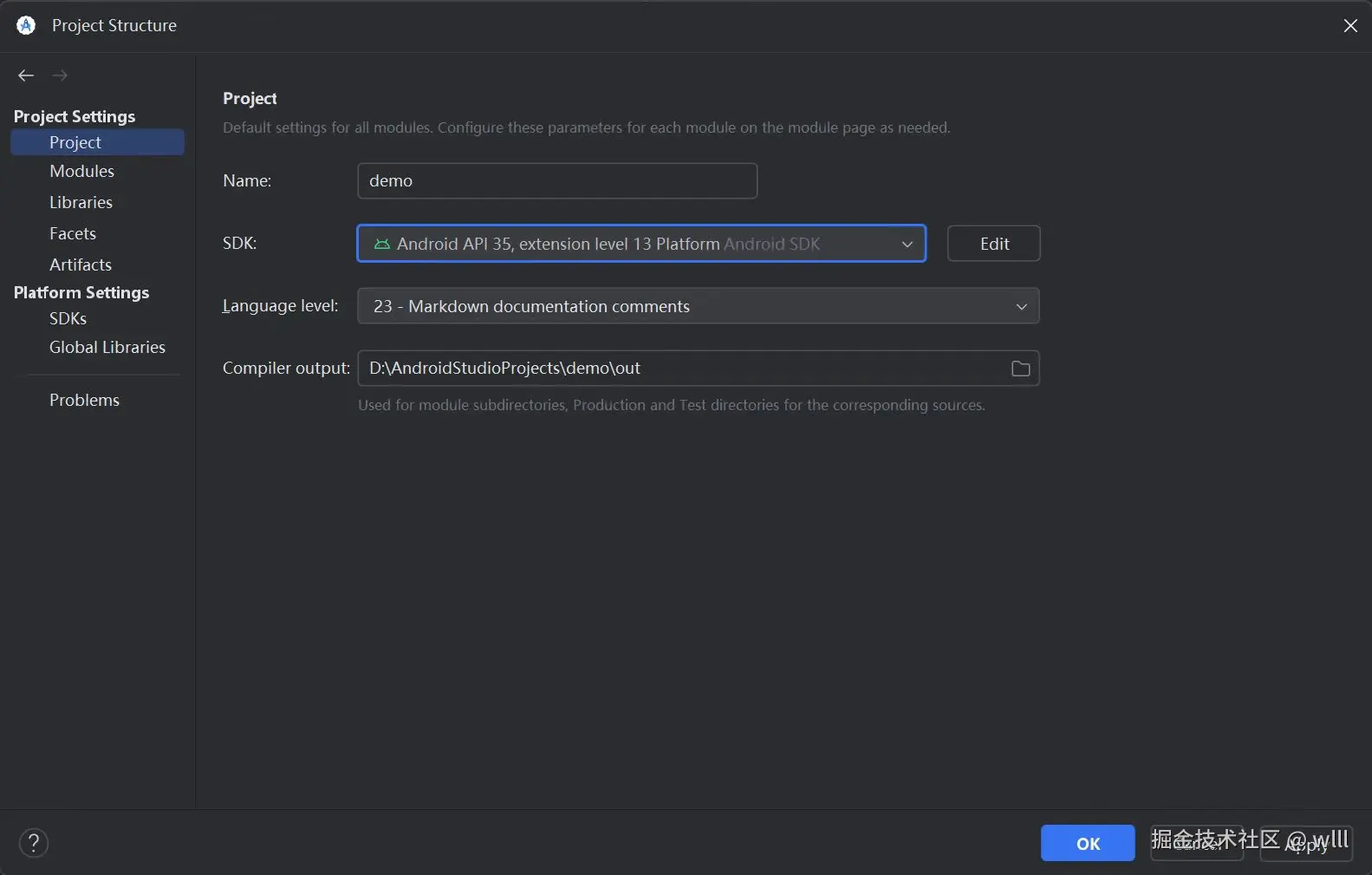This screenshot has height=875, width=1372.
Task: Open the Libraries settings page
Action: (x=81, y=202)
